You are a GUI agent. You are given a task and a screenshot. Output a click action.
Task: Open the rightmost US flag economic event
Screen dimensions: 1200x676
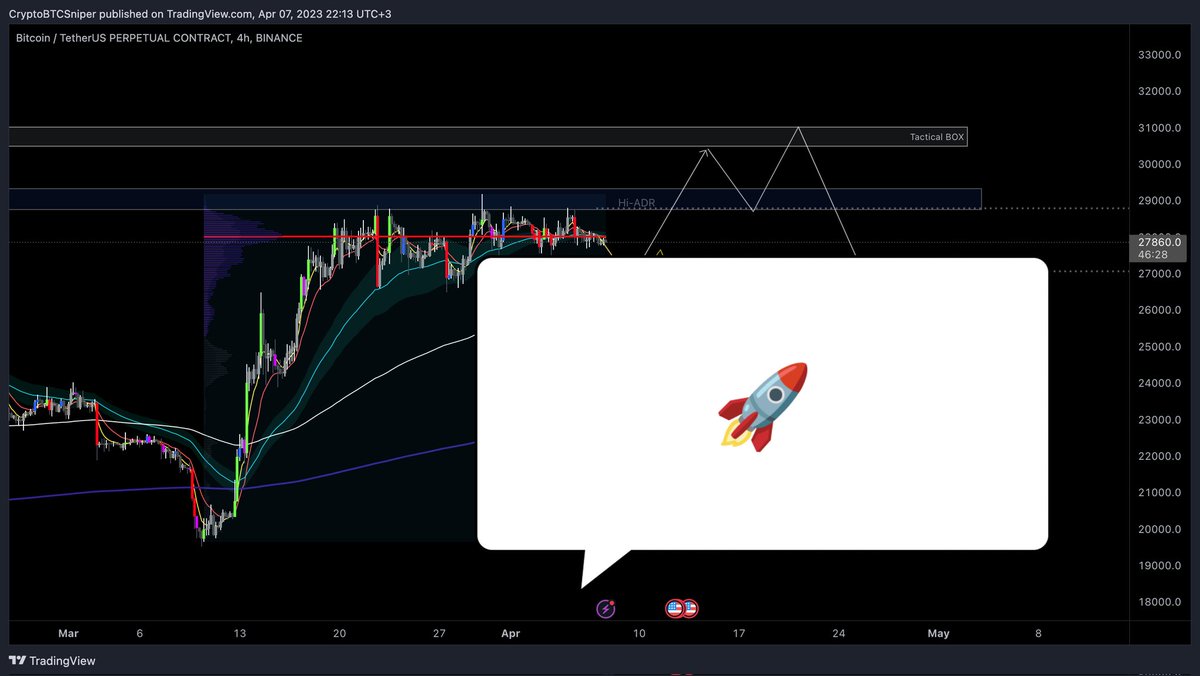[689, 608]
